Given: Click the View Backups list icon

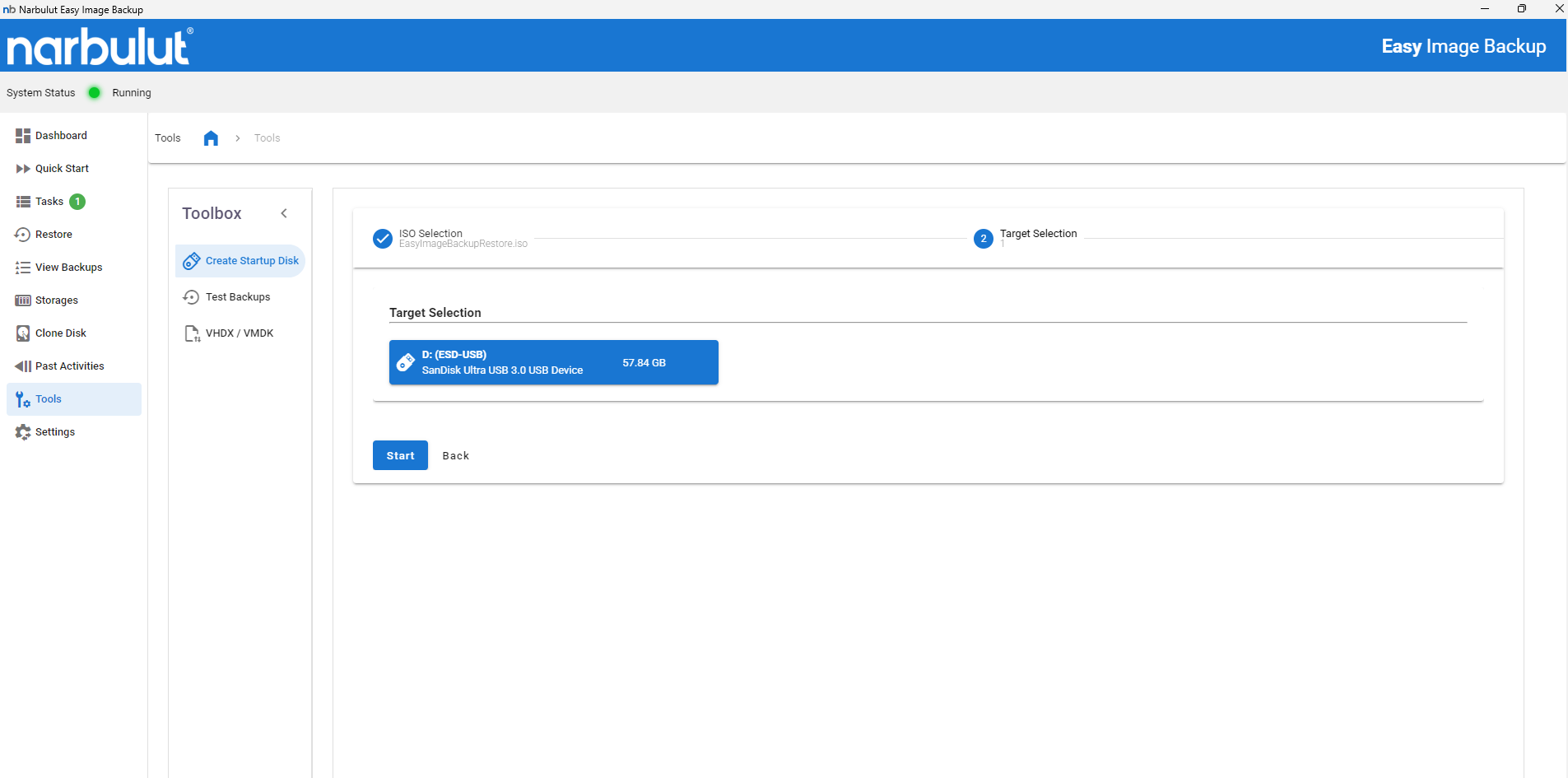Looking at the screenshot, I should click(x=23, y=268).
